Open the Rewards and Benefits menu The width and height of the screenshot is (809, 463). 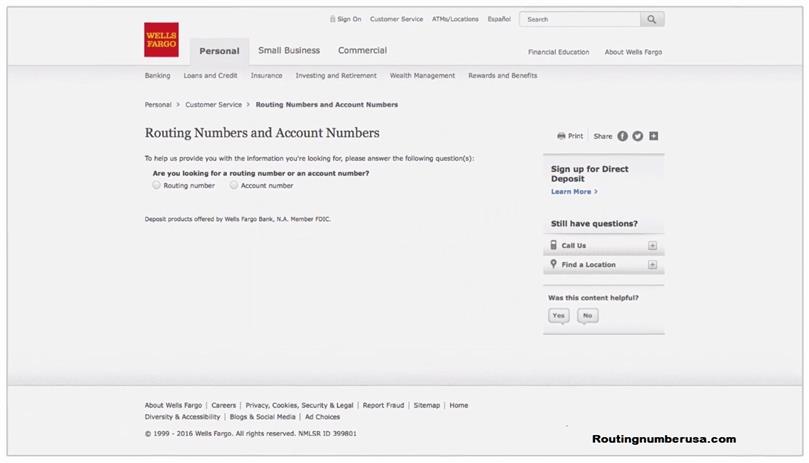tap(503, 75)
